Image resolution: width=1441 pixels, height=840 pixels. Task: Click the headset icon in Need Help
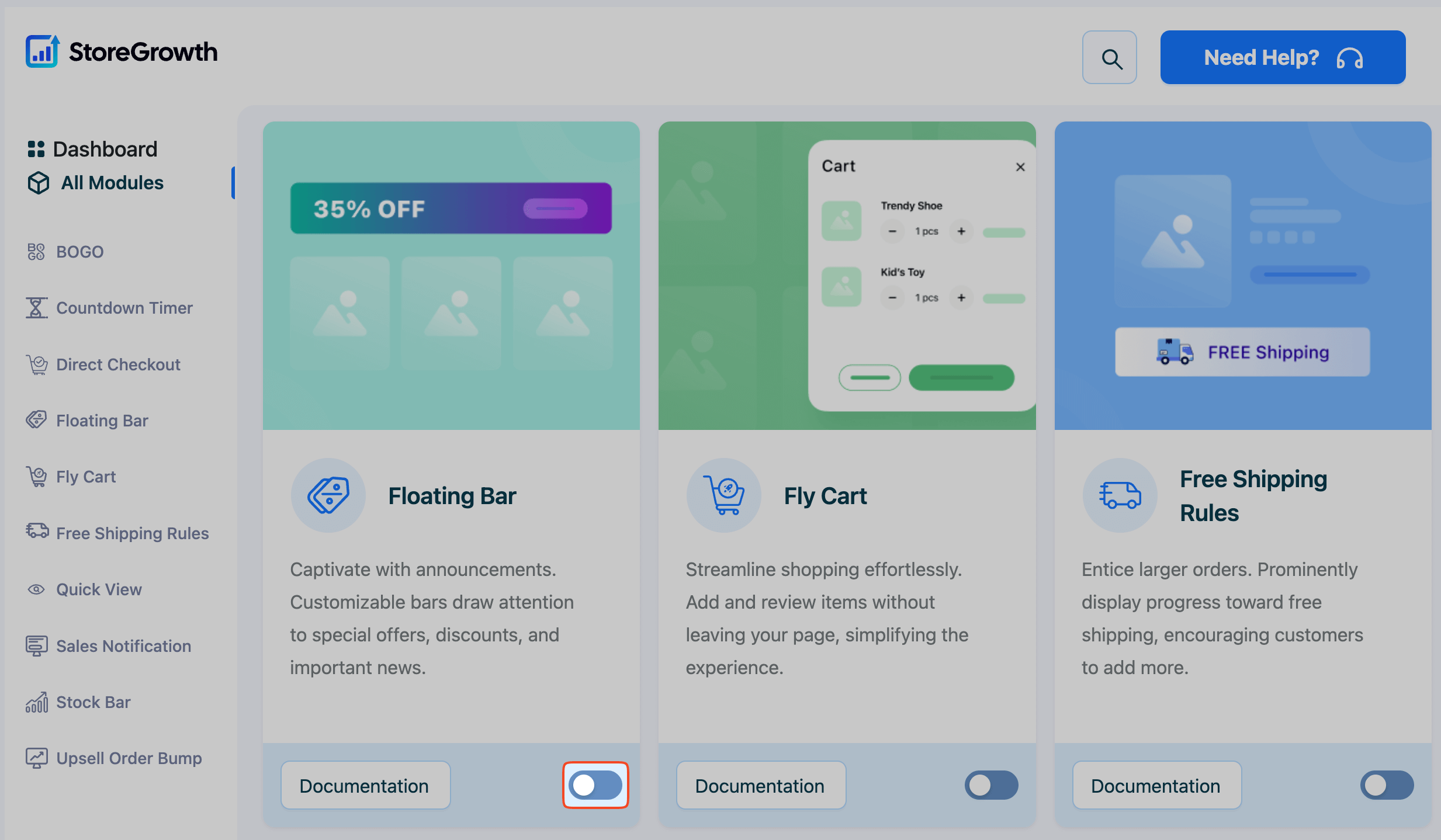tap(1349, 58)
